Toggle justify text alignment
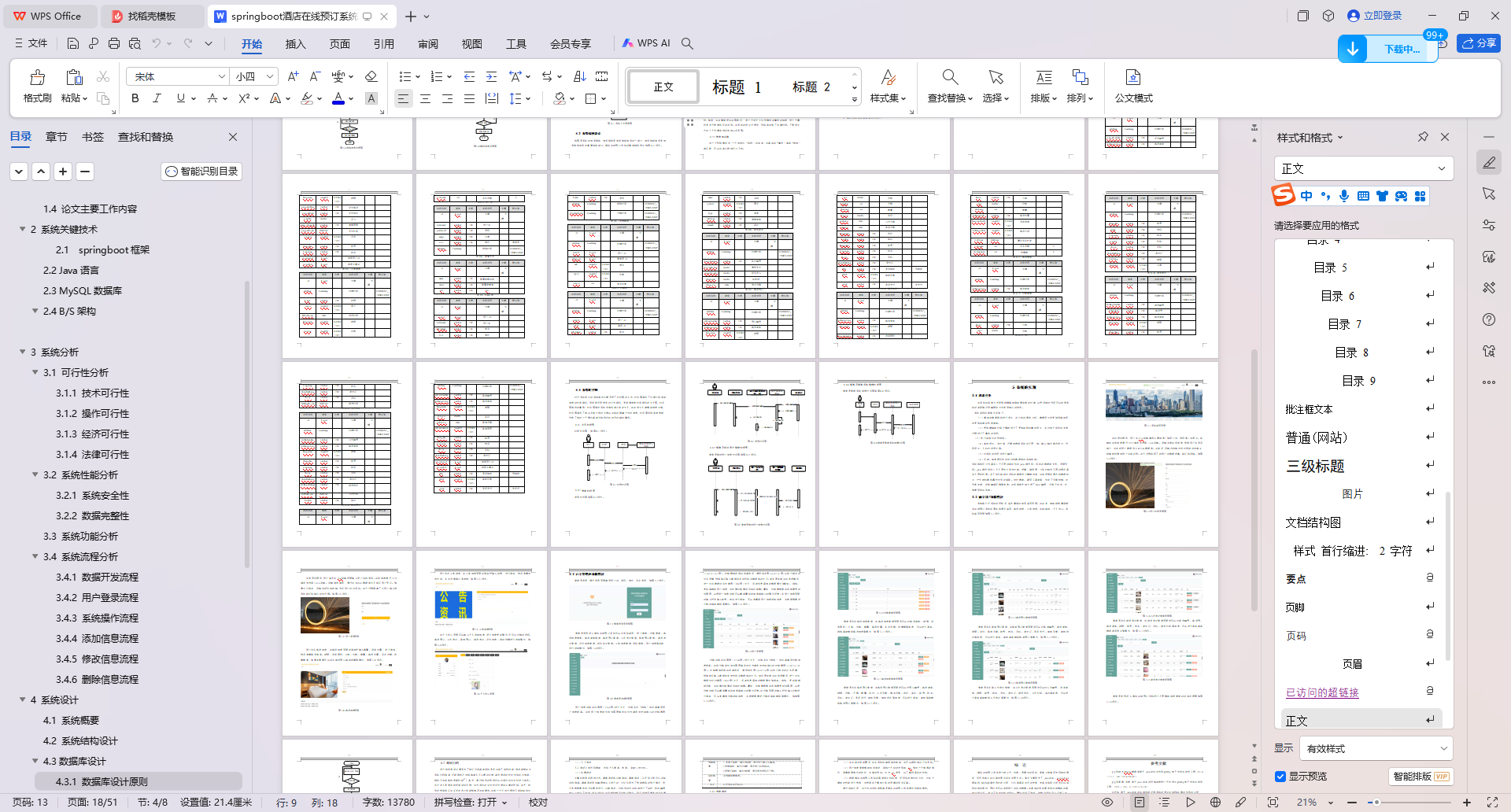 [469, 98]
